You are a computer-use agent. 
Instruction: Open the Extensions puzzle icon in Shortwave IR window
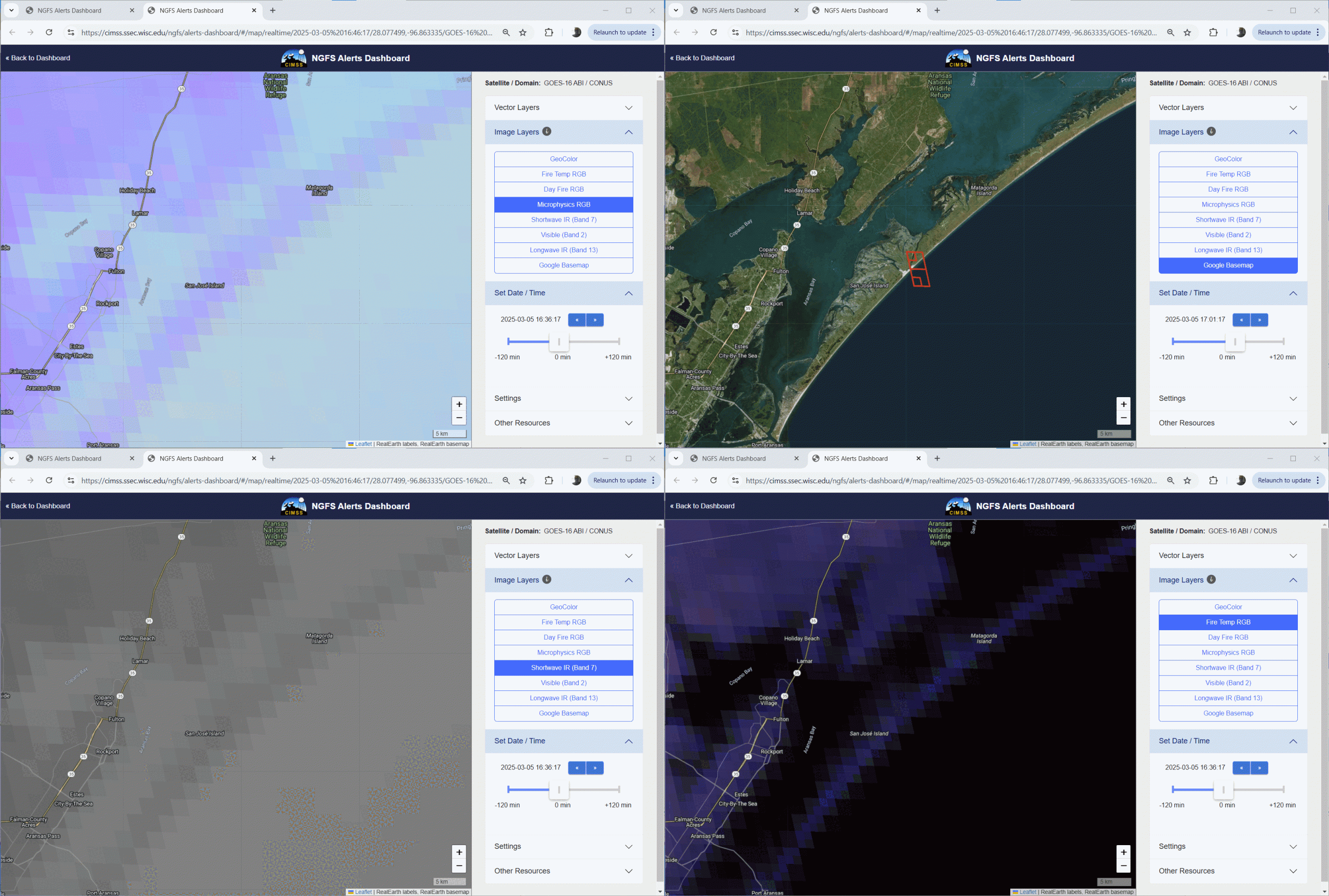pyautogui.click(x=549, y=481)
